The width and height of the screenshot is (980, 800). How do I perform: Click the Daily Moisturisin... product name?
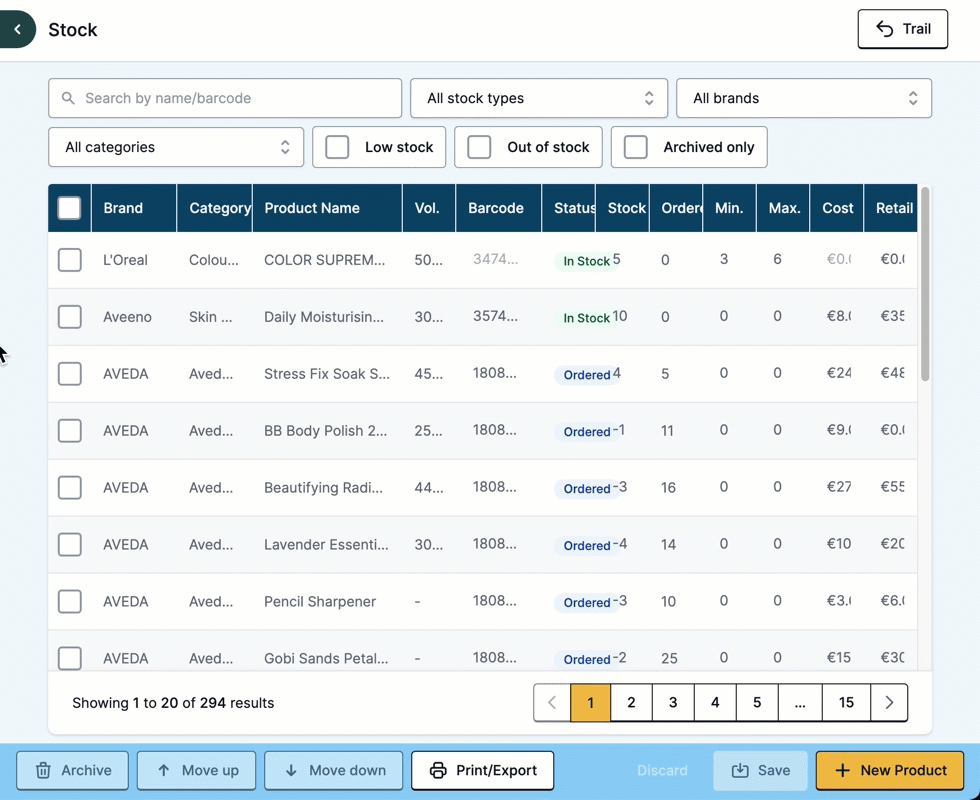(x=324, y=317)
